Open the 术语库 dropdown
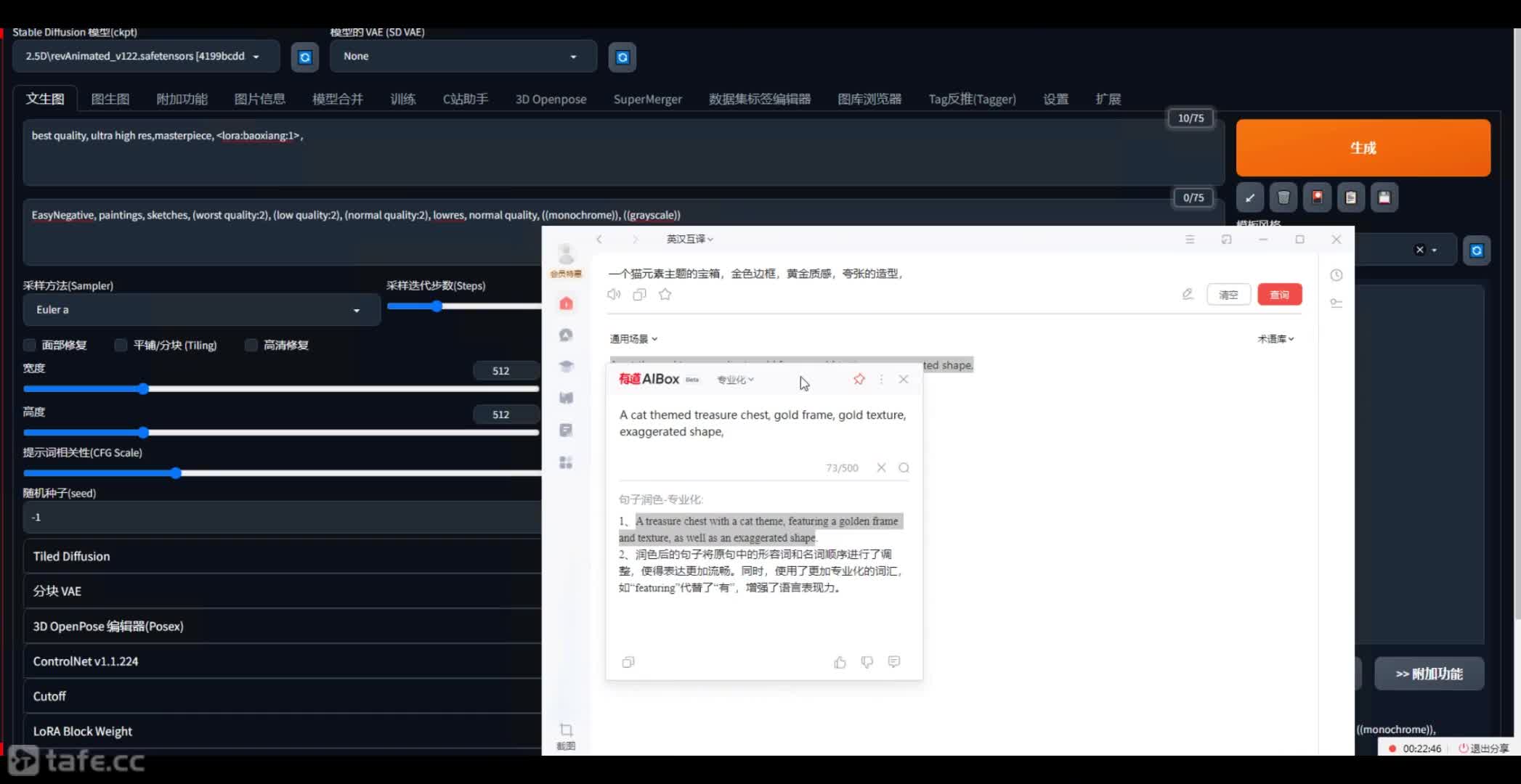The image size is (1521, 784). [x=1275, y=339]
